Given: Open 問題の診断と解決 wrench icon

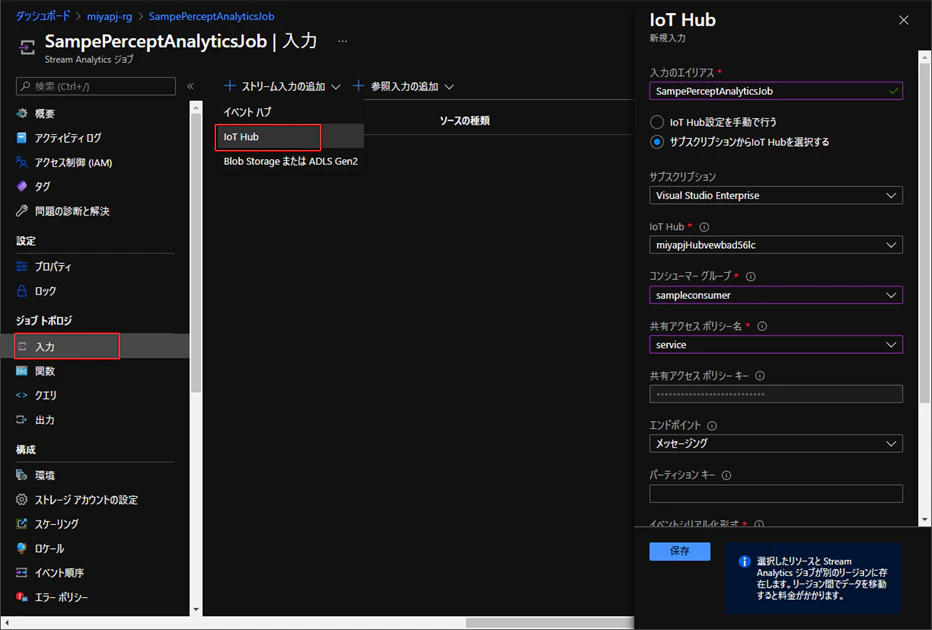Looking at the screenshot, I should [x=22, y=211].
